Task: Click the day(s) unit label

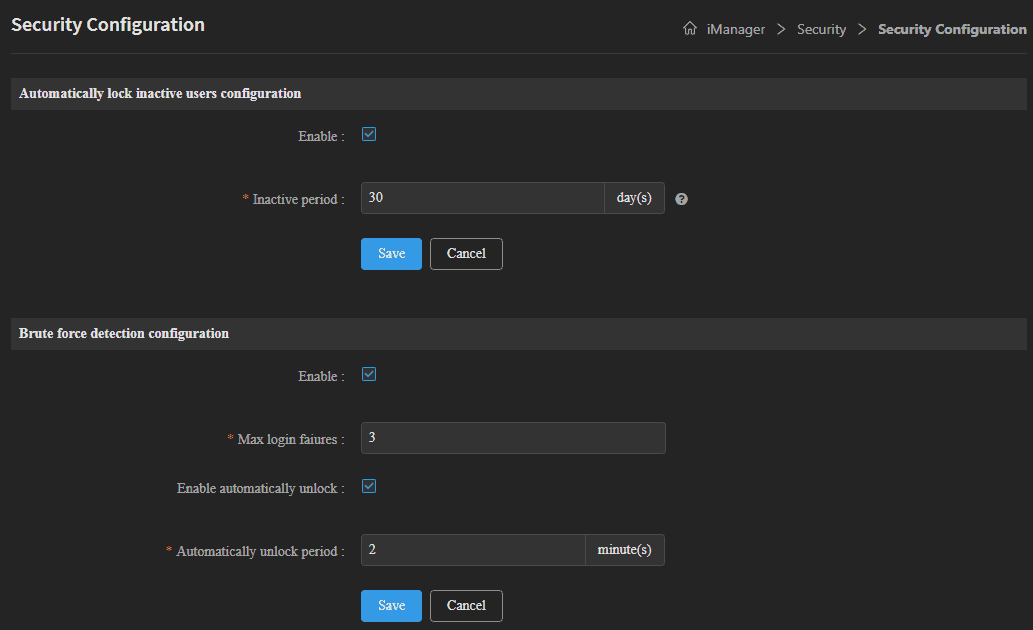Action: [x=634, y=198]
